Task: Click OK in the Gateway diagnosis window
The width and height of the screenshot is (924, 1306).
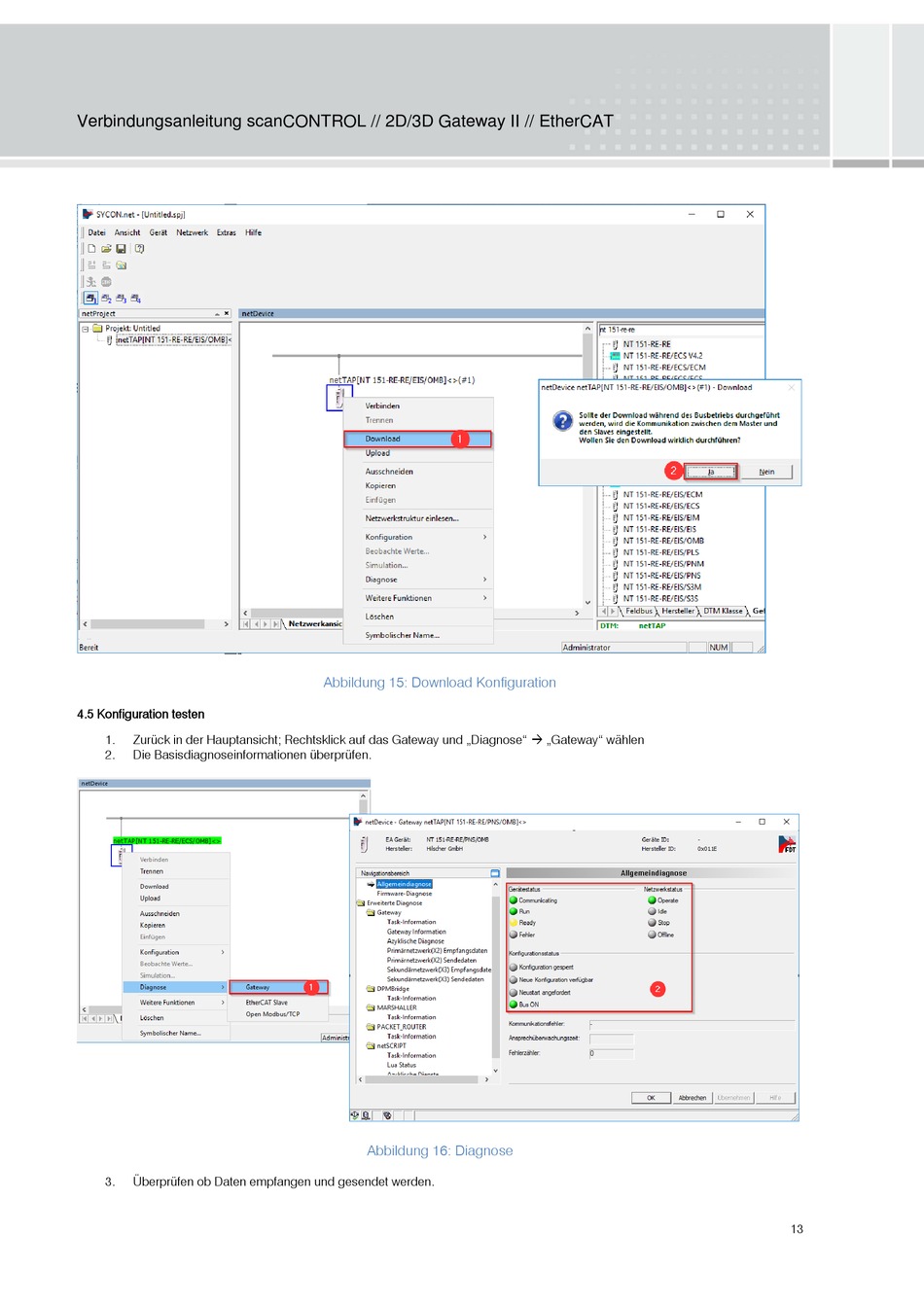Action: tap(651, 1098)
